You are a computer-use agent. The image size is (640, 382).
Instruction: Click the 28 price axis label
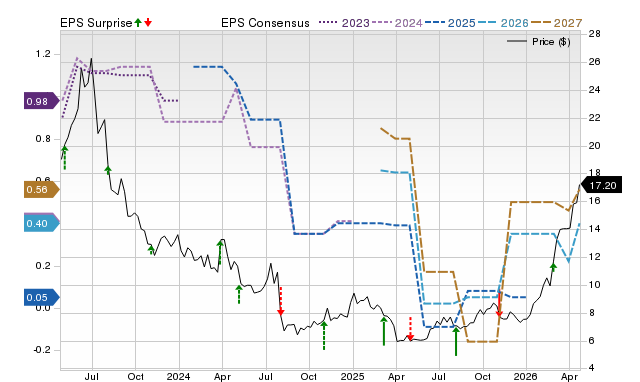594,34
